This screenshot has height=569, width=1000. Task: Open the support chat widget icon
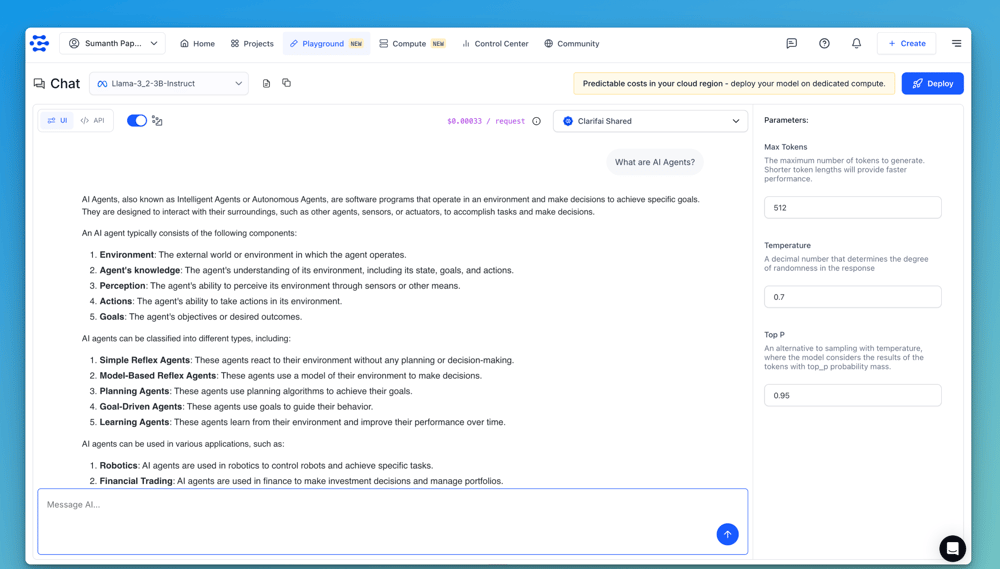click(x=952, y=548)
